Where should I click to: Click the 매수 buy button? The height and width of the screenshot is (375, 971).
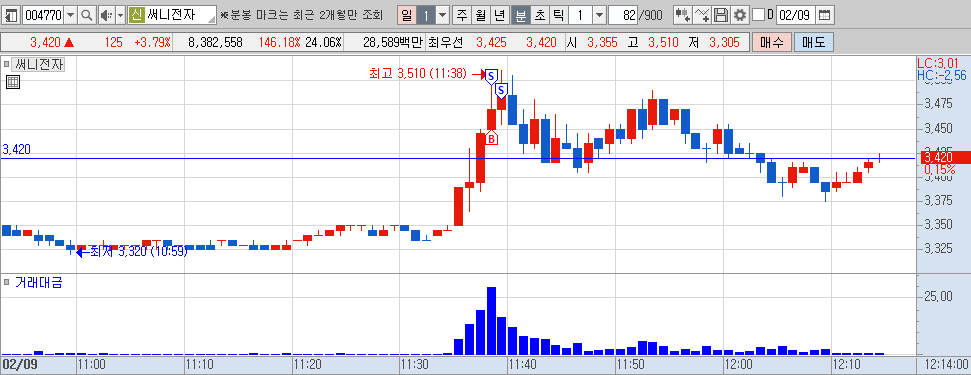pyautogui.click(x=772, y=42)
